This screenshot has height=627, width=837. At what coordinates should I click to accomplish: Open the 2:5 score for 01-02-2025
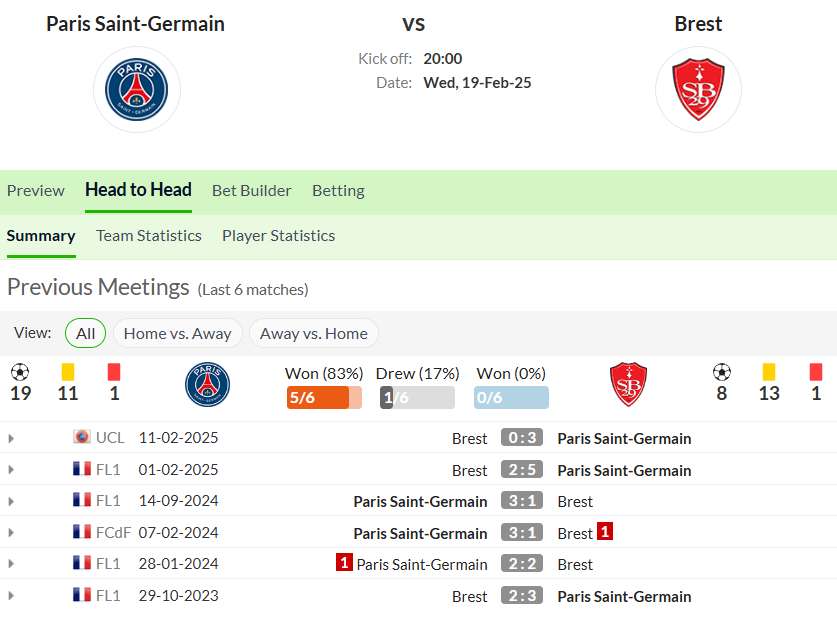tap(522, 470)
